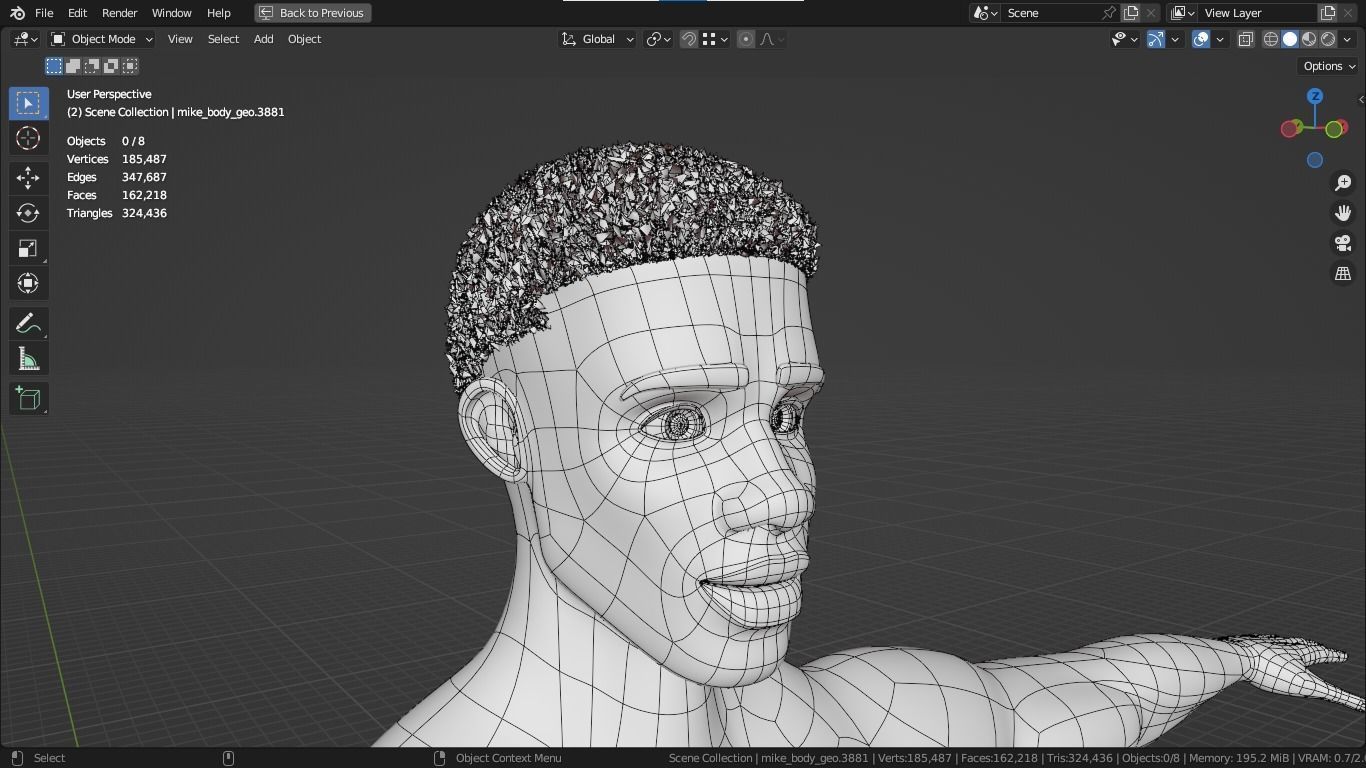Image resolution: width=1366 pixels, height=768 pixels.
Task: Click the blue Z axis gizmo
Action: (1315, 96)
